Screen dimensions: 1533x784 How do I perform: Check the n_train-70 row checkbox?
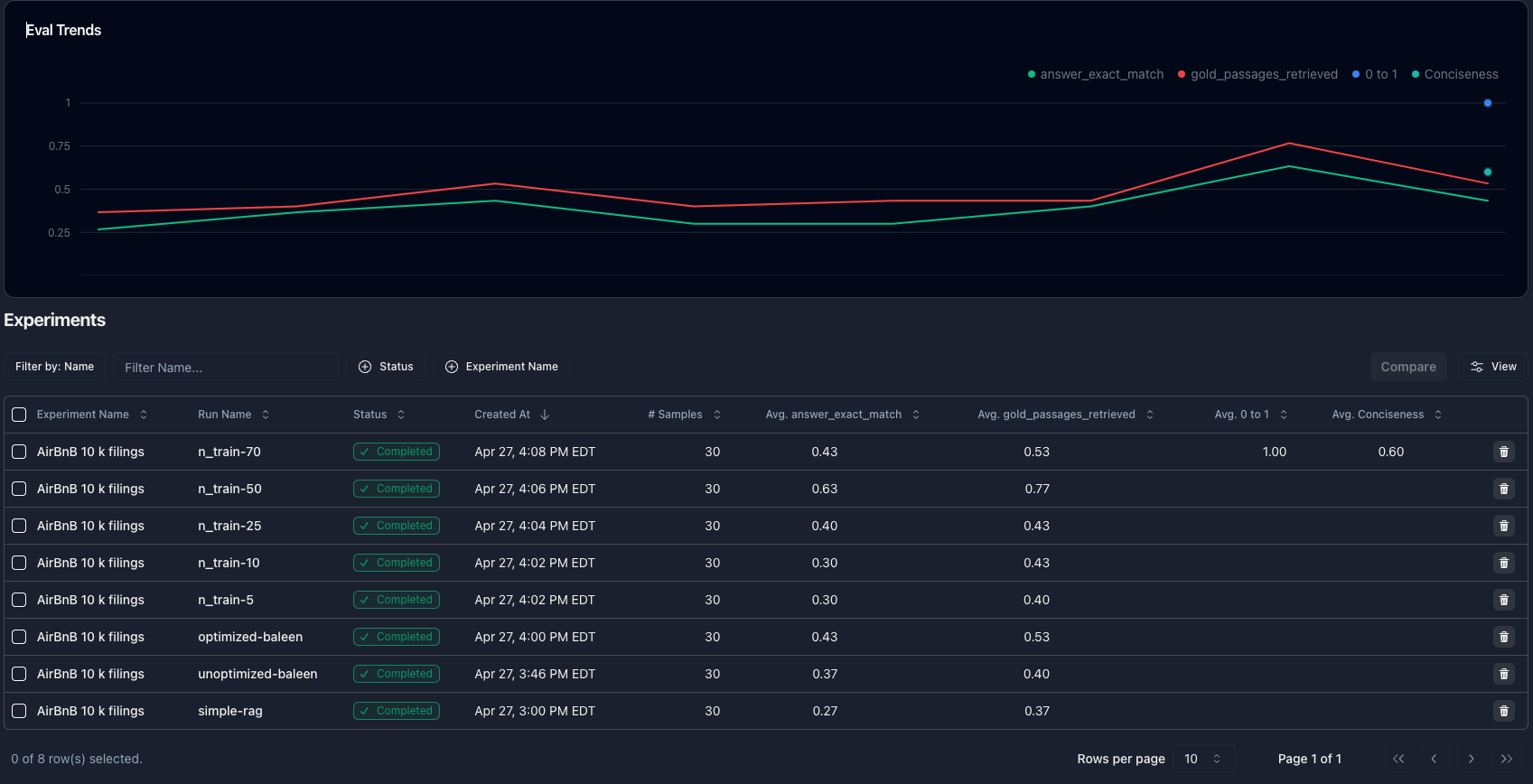coord(19,452)
